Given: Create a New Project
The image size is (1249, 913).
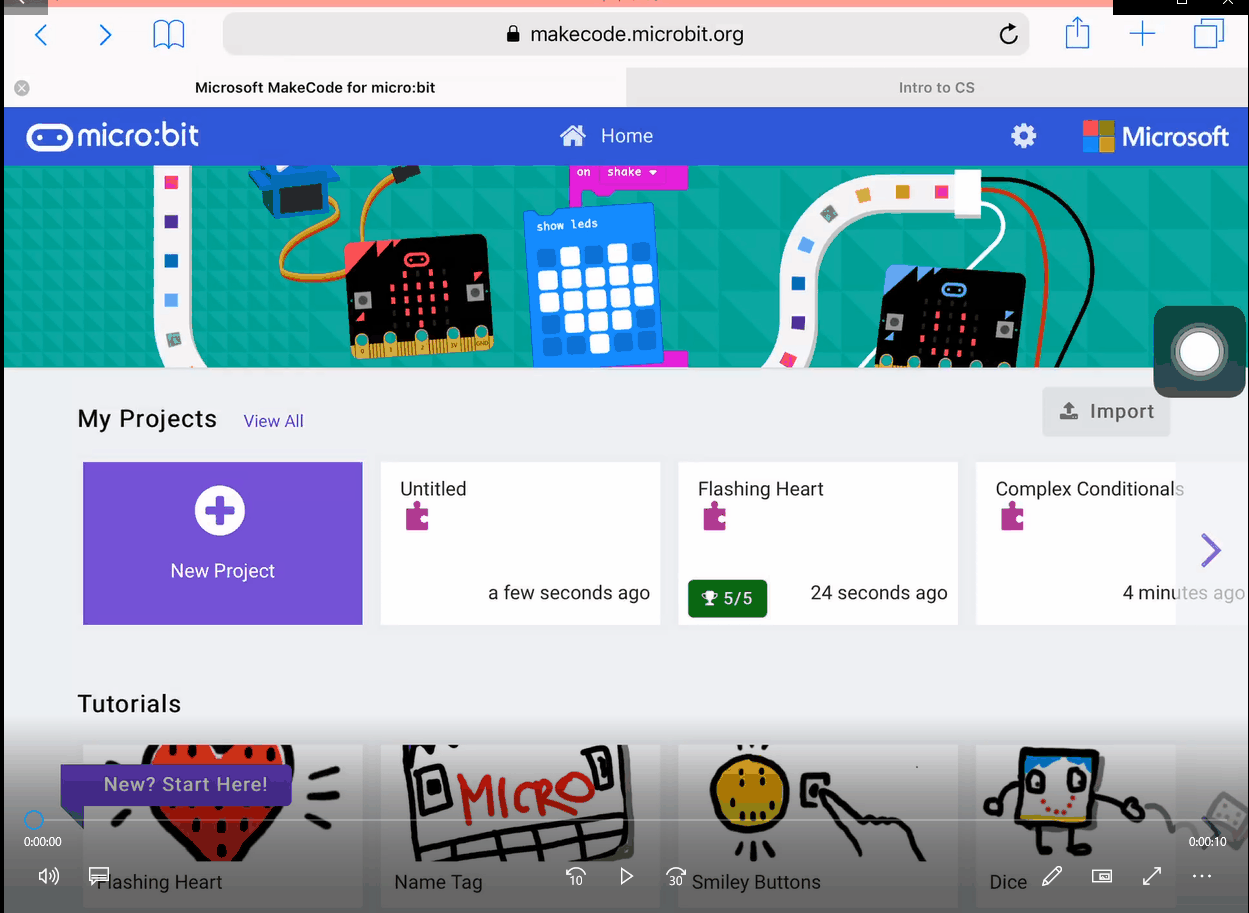Looking at the screenshot, I should [222, 543].
